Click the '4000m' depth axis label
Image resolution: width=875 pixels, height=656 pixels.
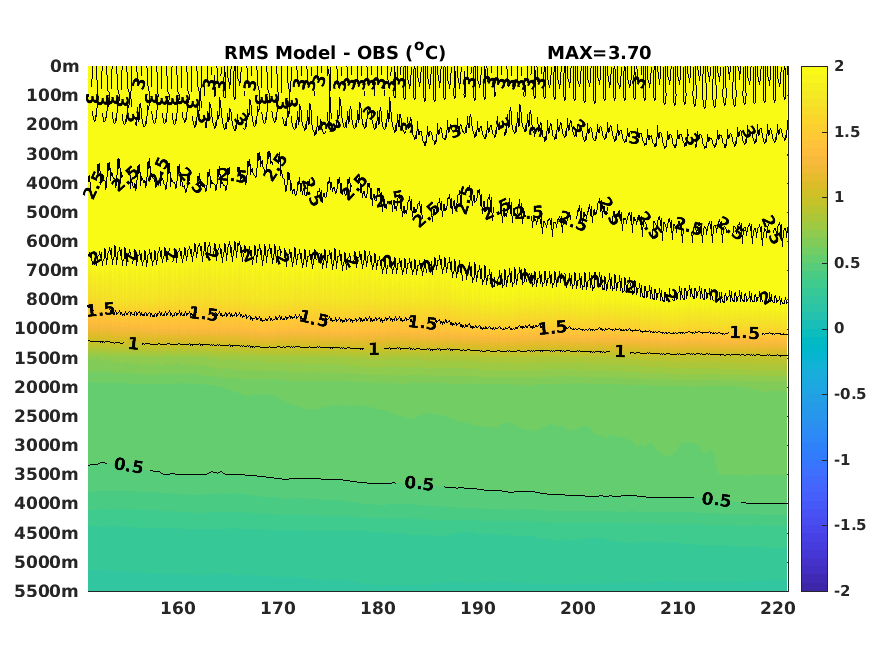[x=47, y=503]
